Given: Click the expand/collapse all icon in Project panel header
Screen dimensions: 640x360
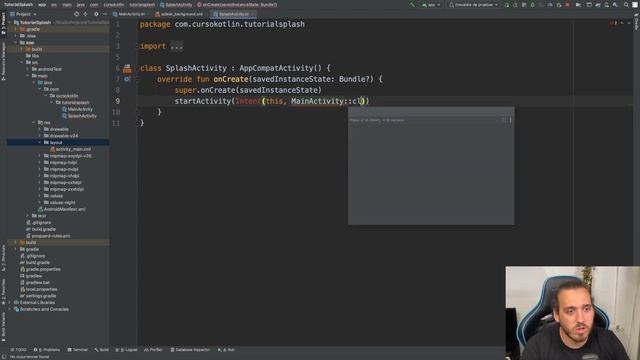Looking at the screenshot, I should point(85,14).
